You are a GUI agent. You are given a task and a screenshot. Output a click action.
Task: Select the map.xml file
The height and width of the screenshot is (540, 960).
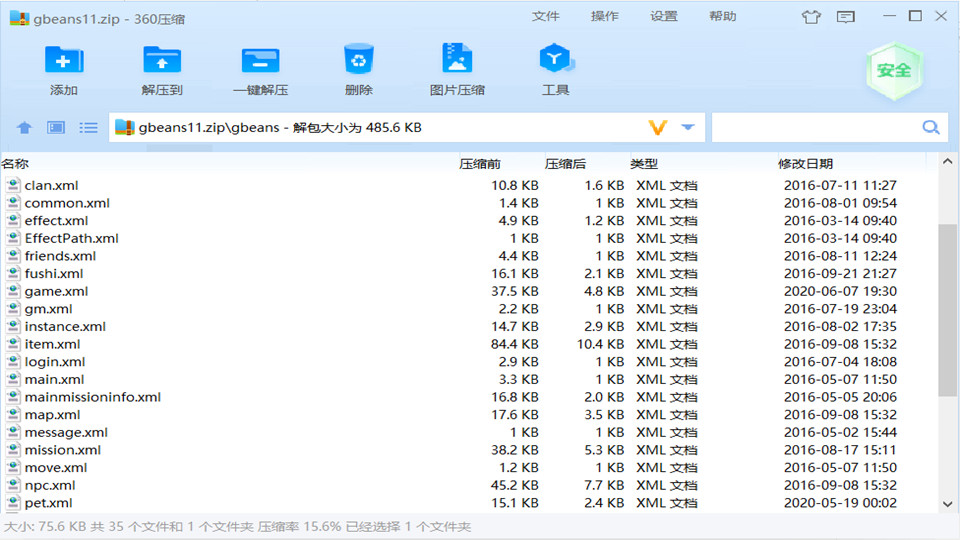click(52, 414)
